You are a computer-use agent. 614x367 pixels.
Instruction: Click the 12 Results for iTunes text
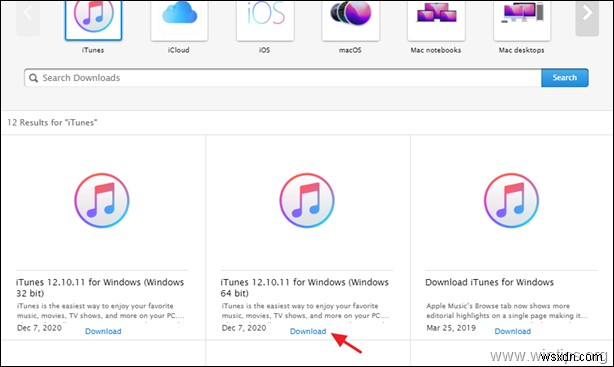[x=52, y=123]
